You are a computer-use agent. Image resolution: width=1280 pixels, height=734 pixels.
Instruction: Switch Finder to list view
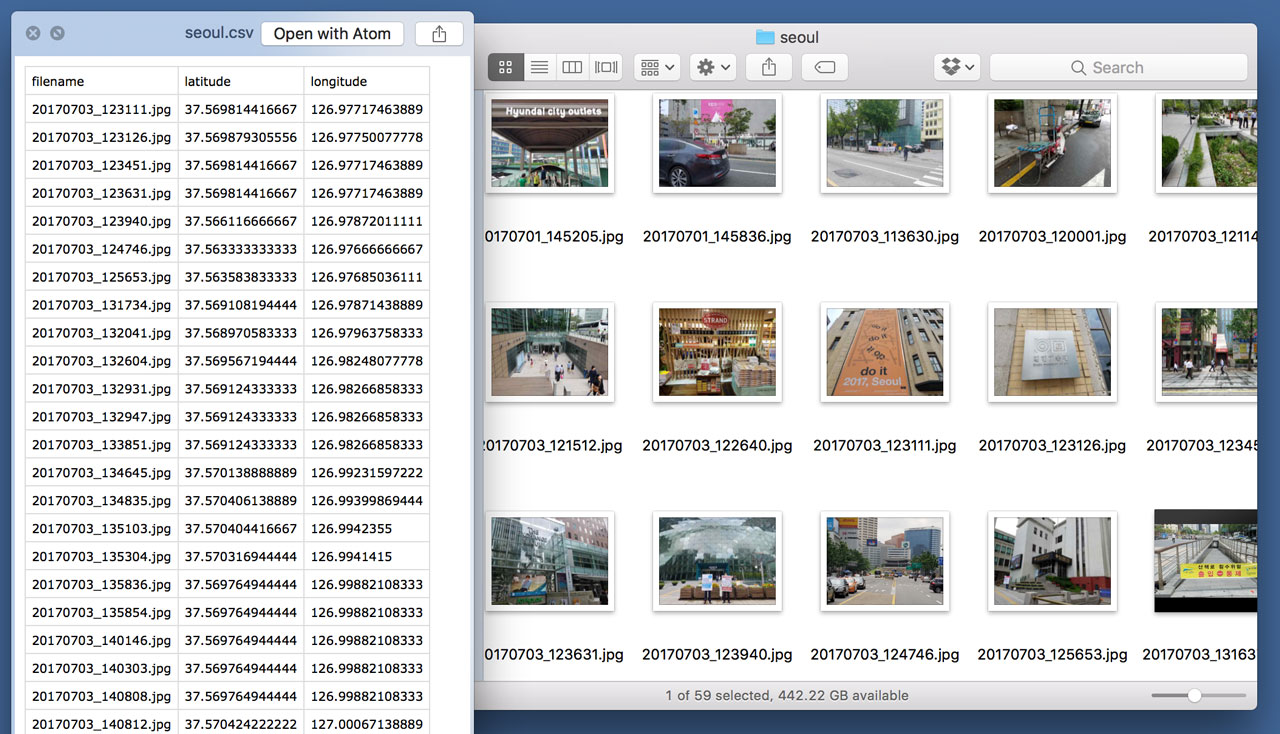(539, 67)
